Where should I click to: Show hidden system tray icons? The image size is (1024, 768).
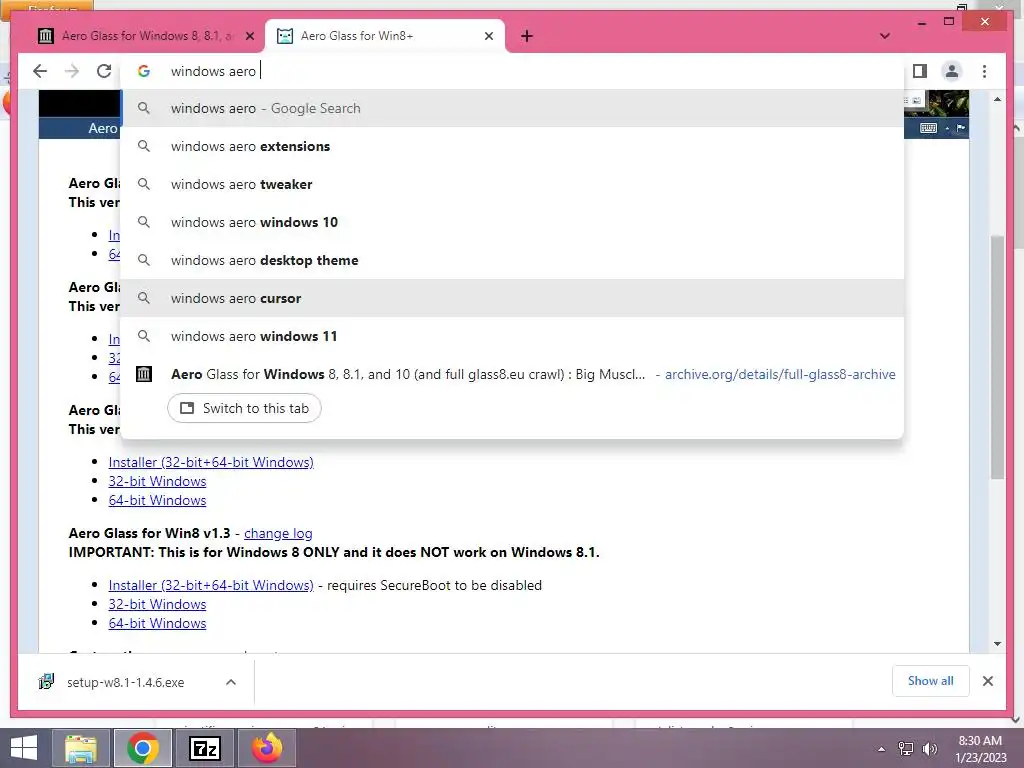click(881, 749)
